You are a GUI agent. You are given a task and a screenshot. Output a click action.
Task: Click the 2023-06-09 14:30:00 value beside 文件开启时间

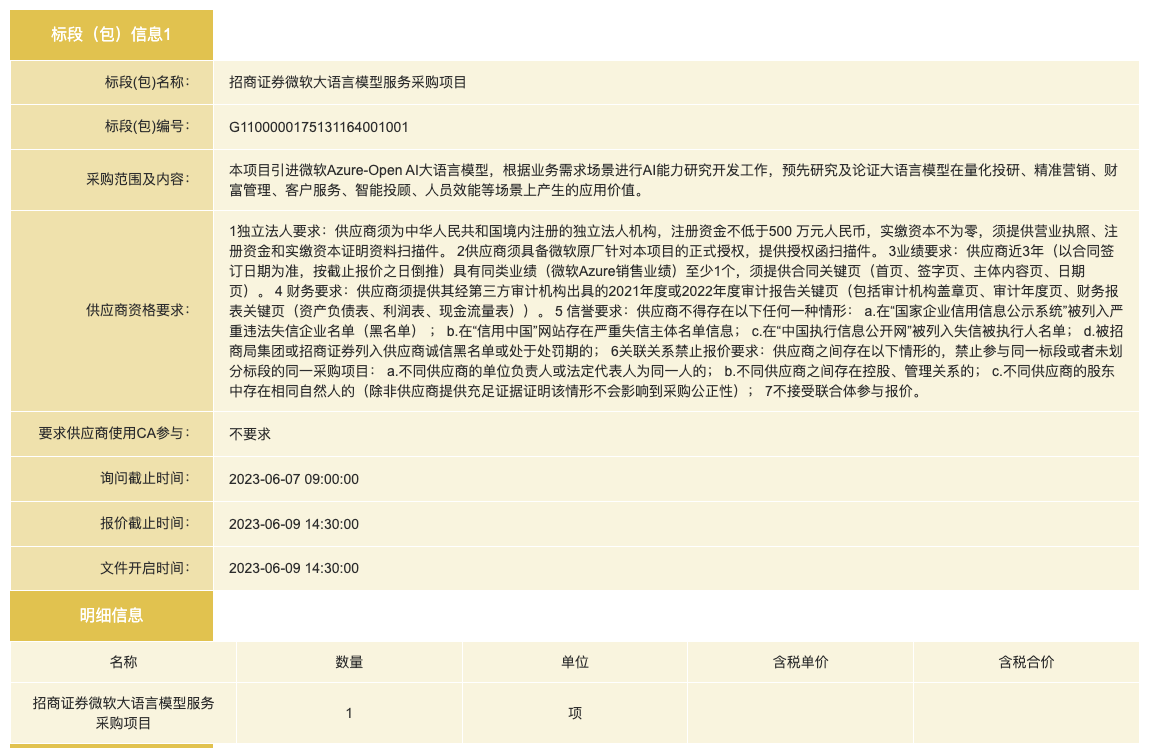pos(294,568)
